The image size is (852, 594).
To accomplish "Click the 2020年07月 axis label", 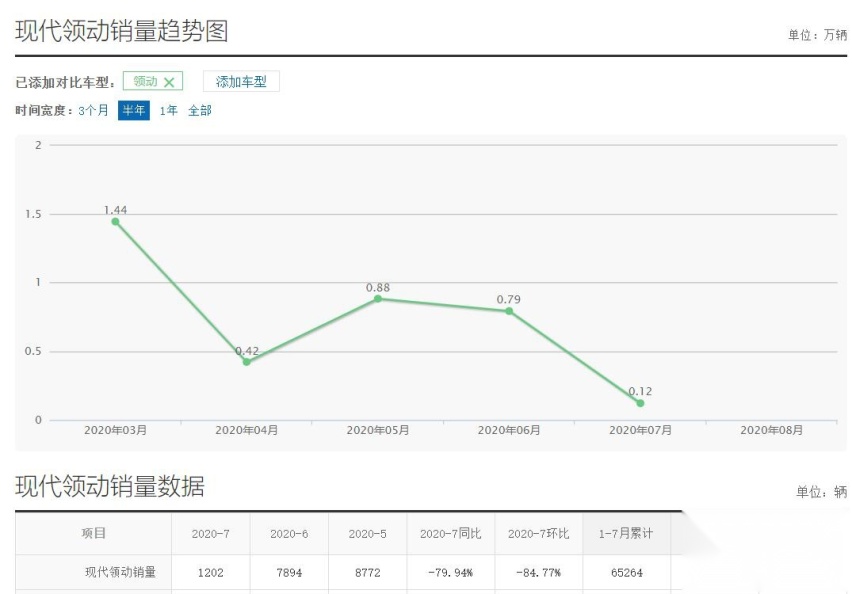I will (641, 430).
